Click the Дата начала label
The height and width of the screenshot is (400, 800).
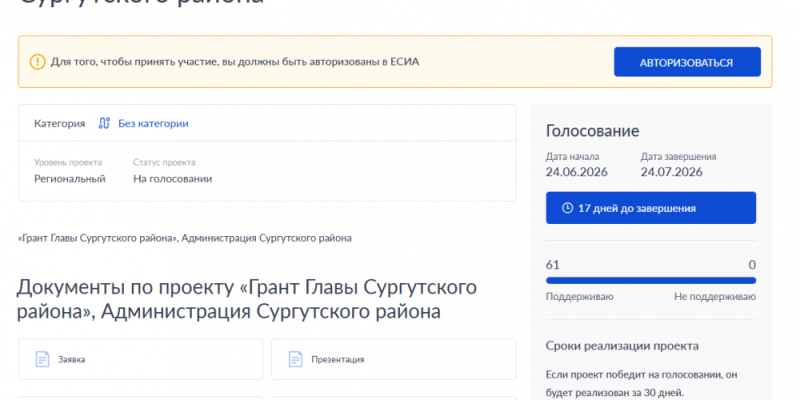pyautogui.click(x=572, y=157)
